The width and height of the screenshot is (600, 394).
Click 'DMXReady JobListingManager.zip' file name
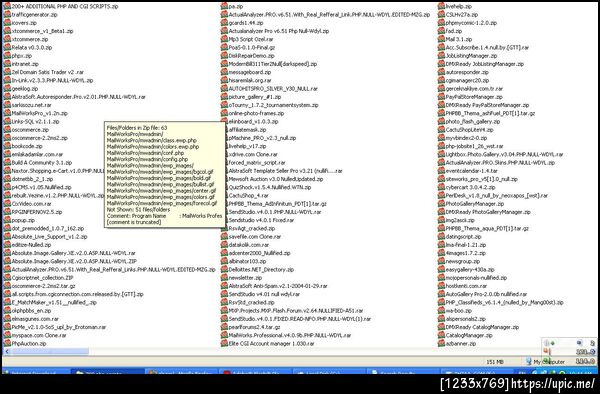pyautogui.click(x=485, y=64)
